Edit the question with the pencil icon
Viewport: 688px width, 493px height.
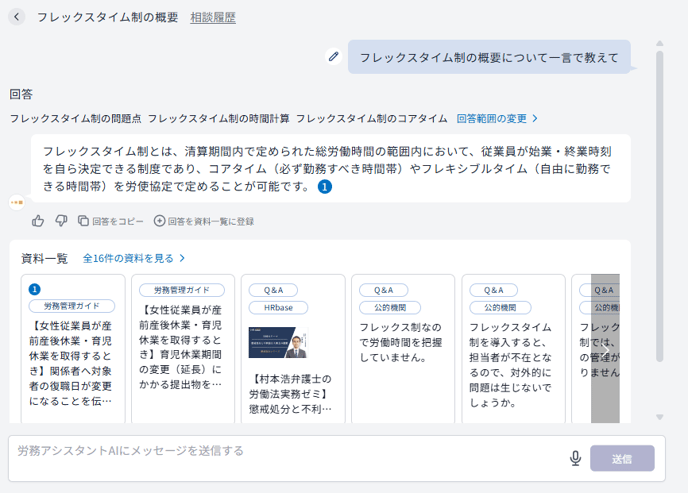pyautogui.click(x=333, y=56)
